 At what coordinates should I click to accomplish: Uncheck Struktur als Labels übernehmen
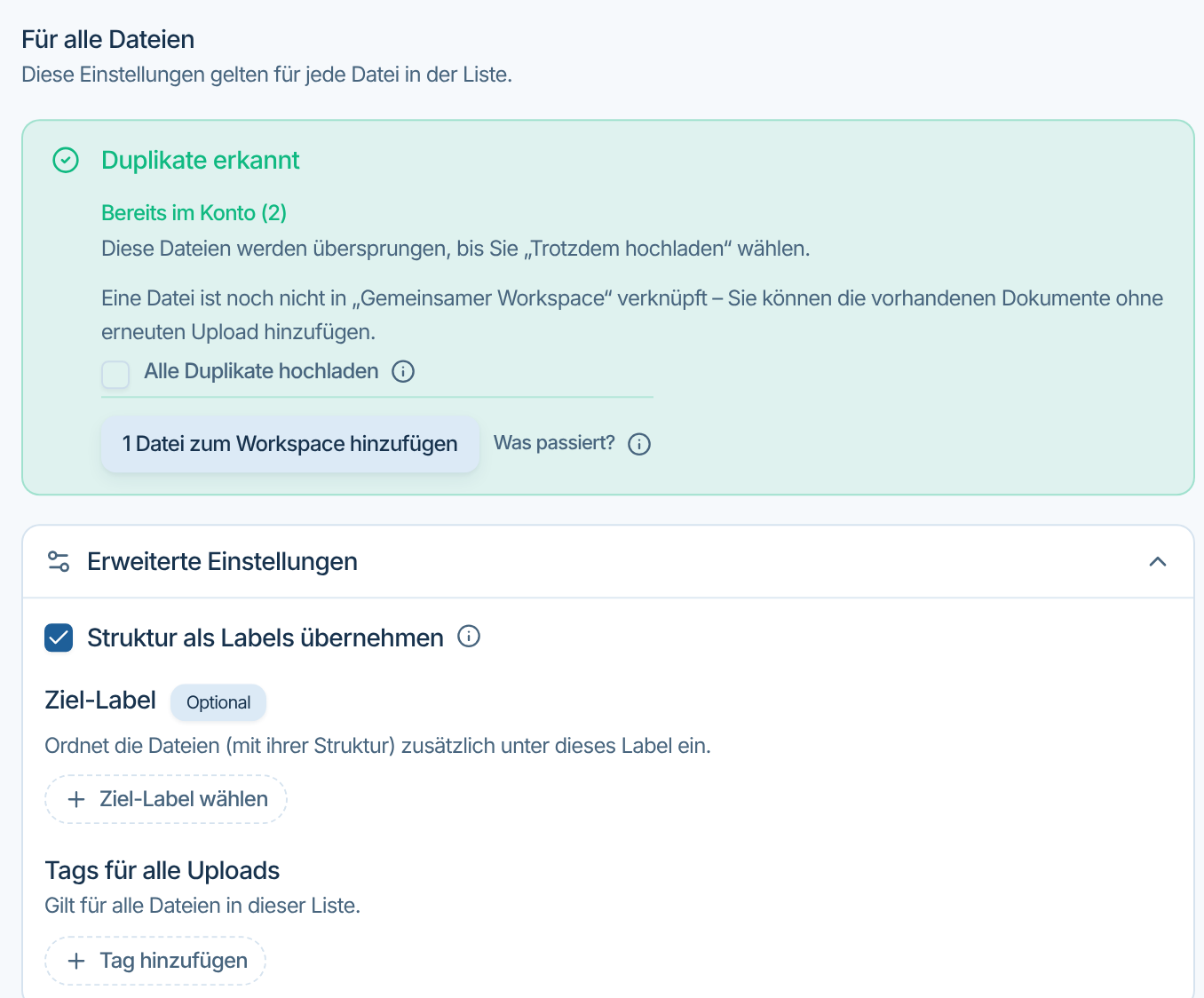coord(59,638)
